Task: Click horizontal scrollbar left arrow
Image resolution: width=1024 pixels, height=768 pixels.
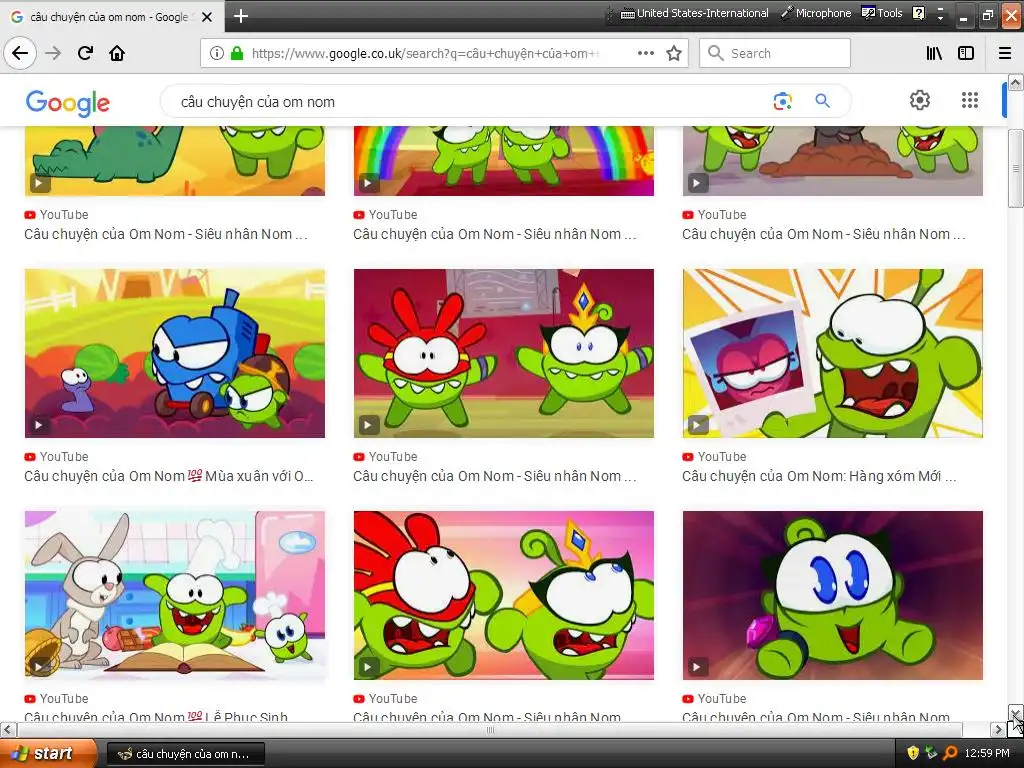Action: pyautogui.click(x=7, y=729)
